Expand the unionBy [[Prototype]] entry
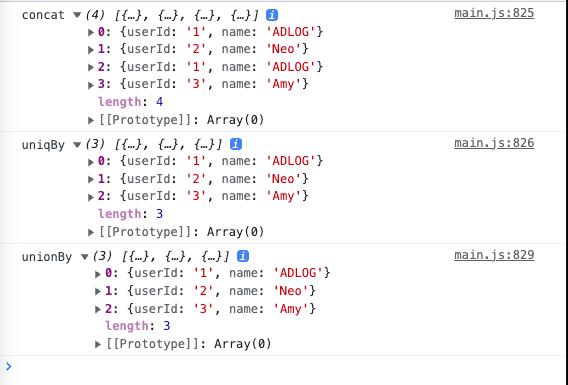The width and height of the screenshot is (568, 385). (x=98, y=344)
